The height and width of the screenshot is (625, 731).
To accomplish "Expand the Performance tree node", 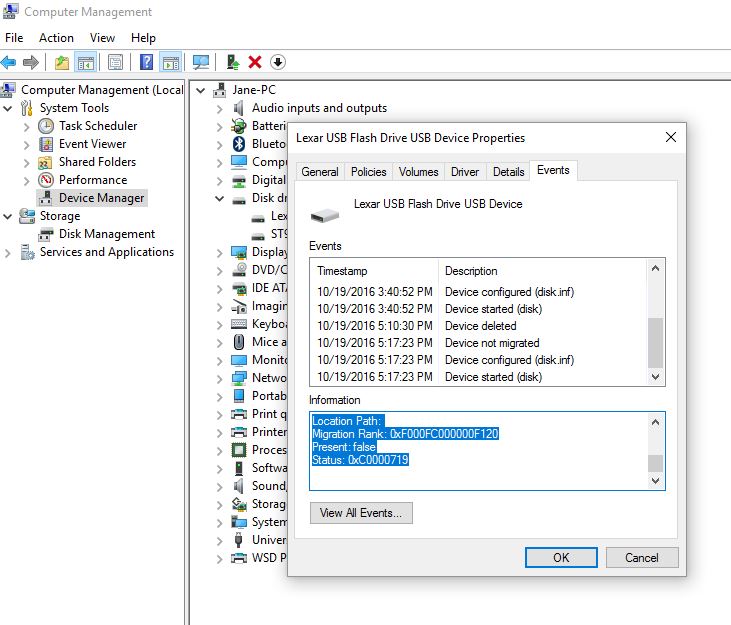I will pyautogui.click(x=27, y=180).
